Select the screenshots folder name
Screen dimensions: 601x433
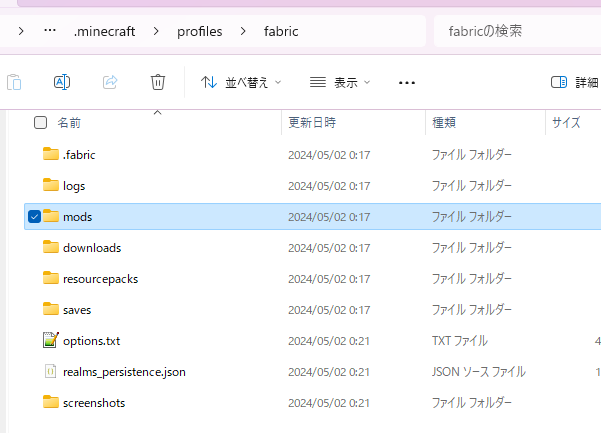pos(94,403)
